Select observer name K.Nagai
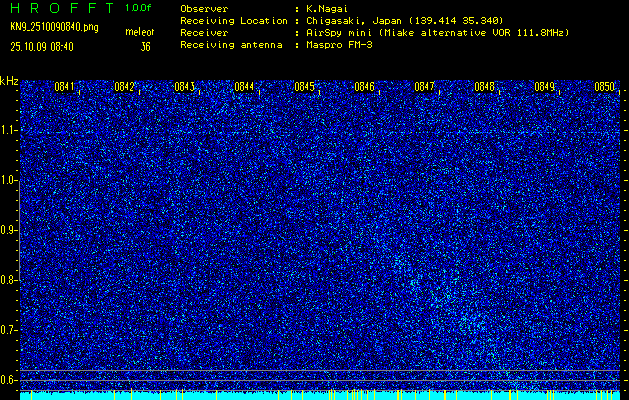The image size is (629, 400). point(330,8)
